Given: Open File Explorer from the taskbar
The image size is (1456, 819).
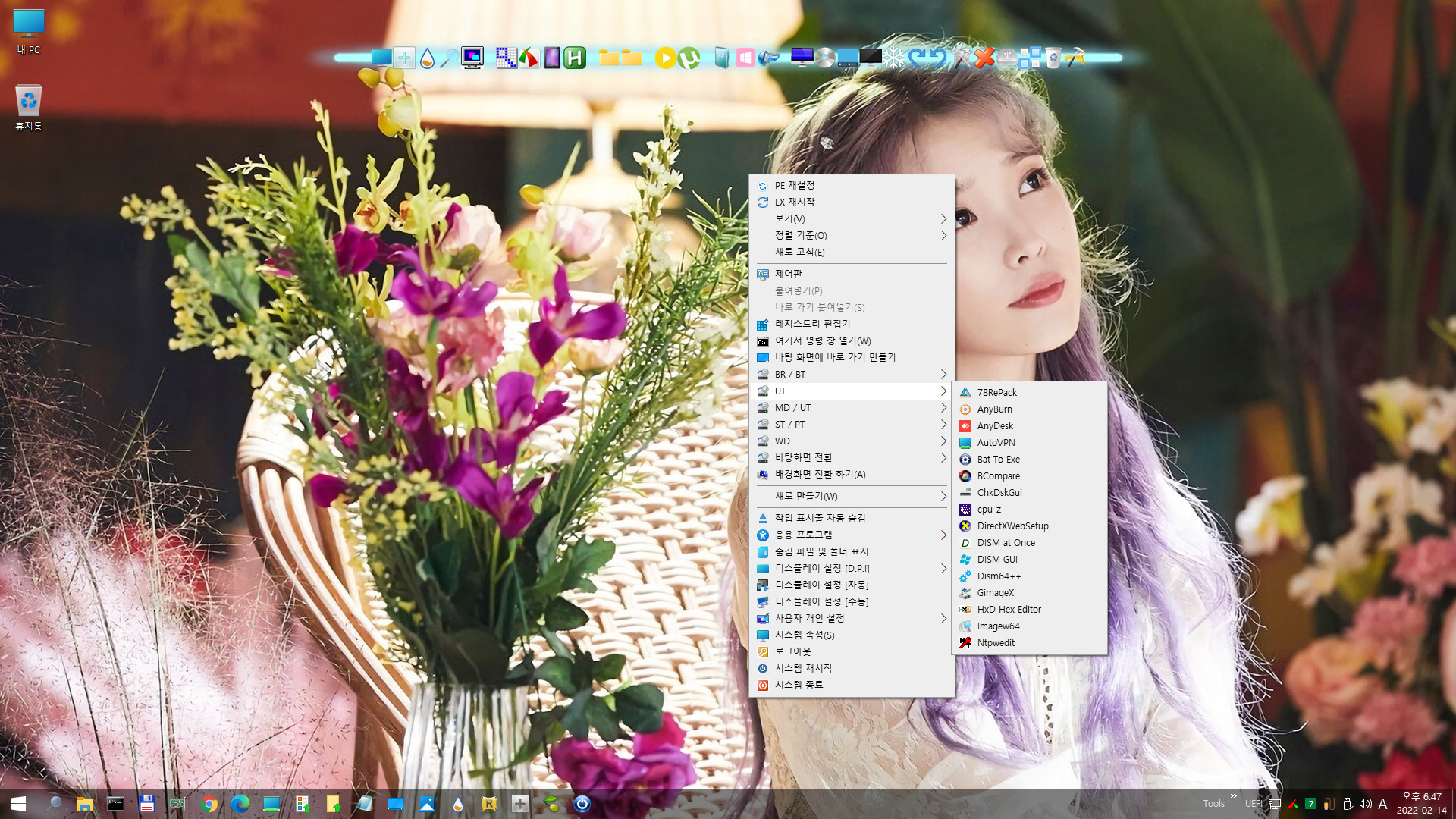Looking at the screenshot, I should pos(84,804).
